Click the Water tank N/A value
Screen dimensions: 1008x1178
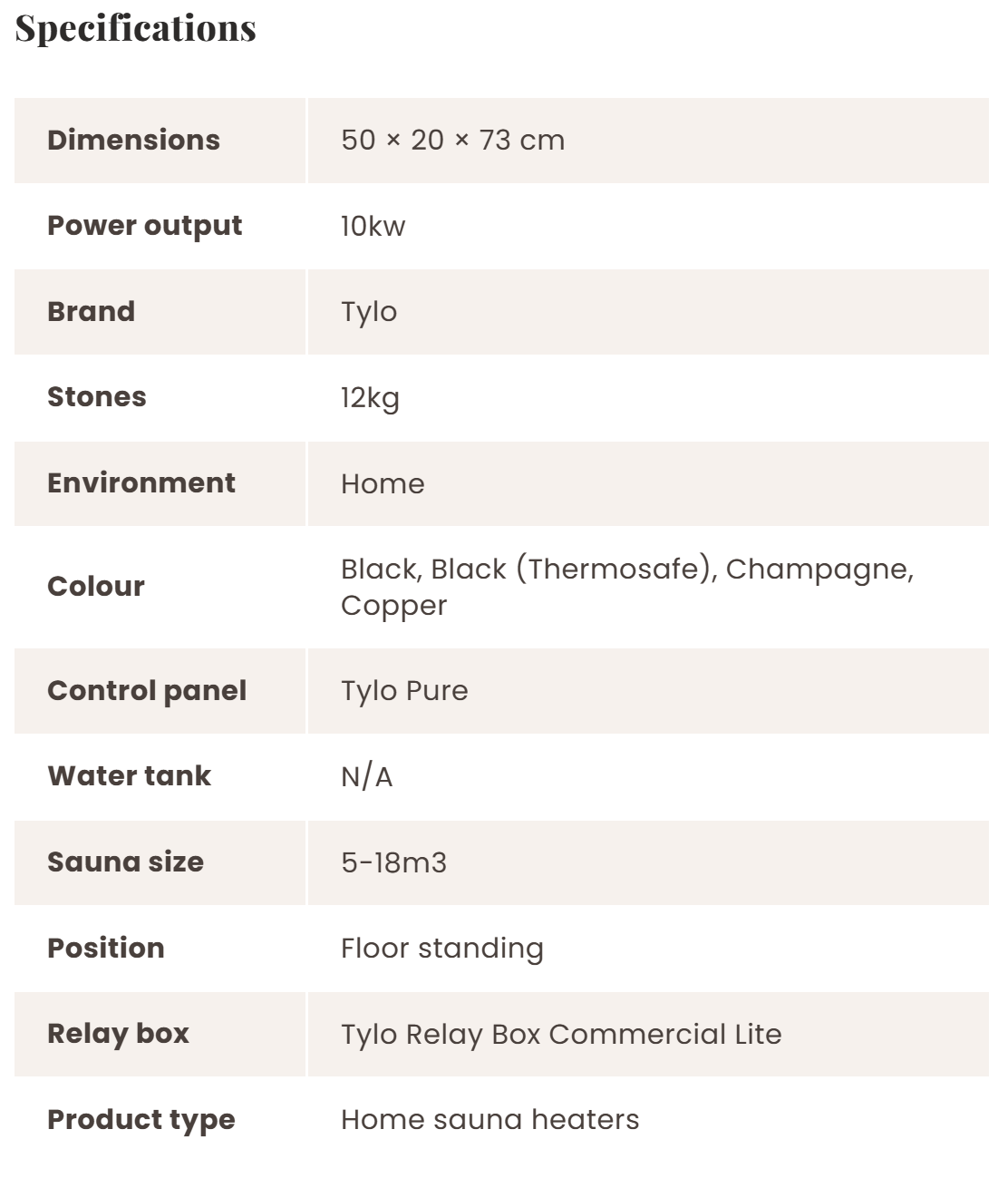point(366,776)
